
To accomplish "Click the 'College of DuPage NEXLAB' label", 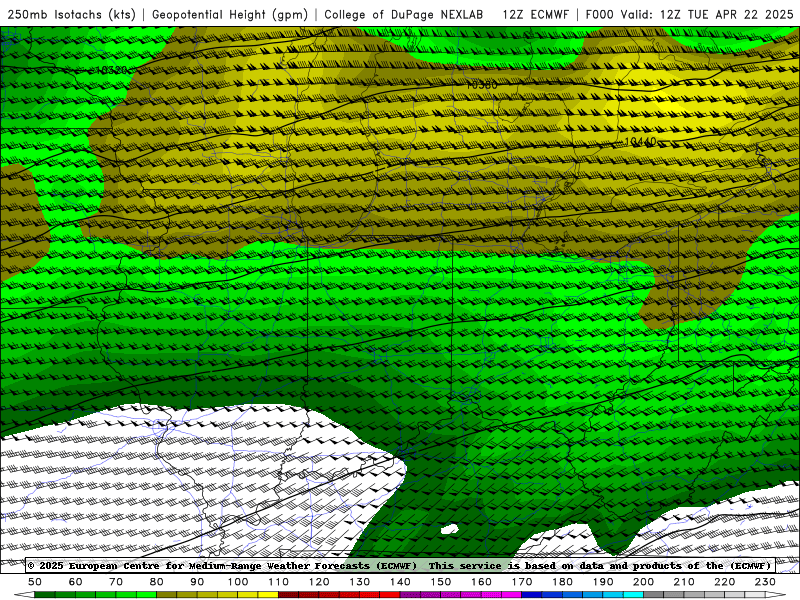I will point(403,14).
